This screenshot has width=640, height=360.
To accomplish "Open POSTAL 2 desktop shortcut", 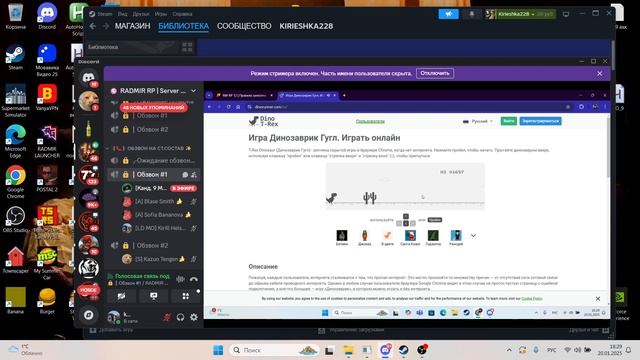I will 47,178.
